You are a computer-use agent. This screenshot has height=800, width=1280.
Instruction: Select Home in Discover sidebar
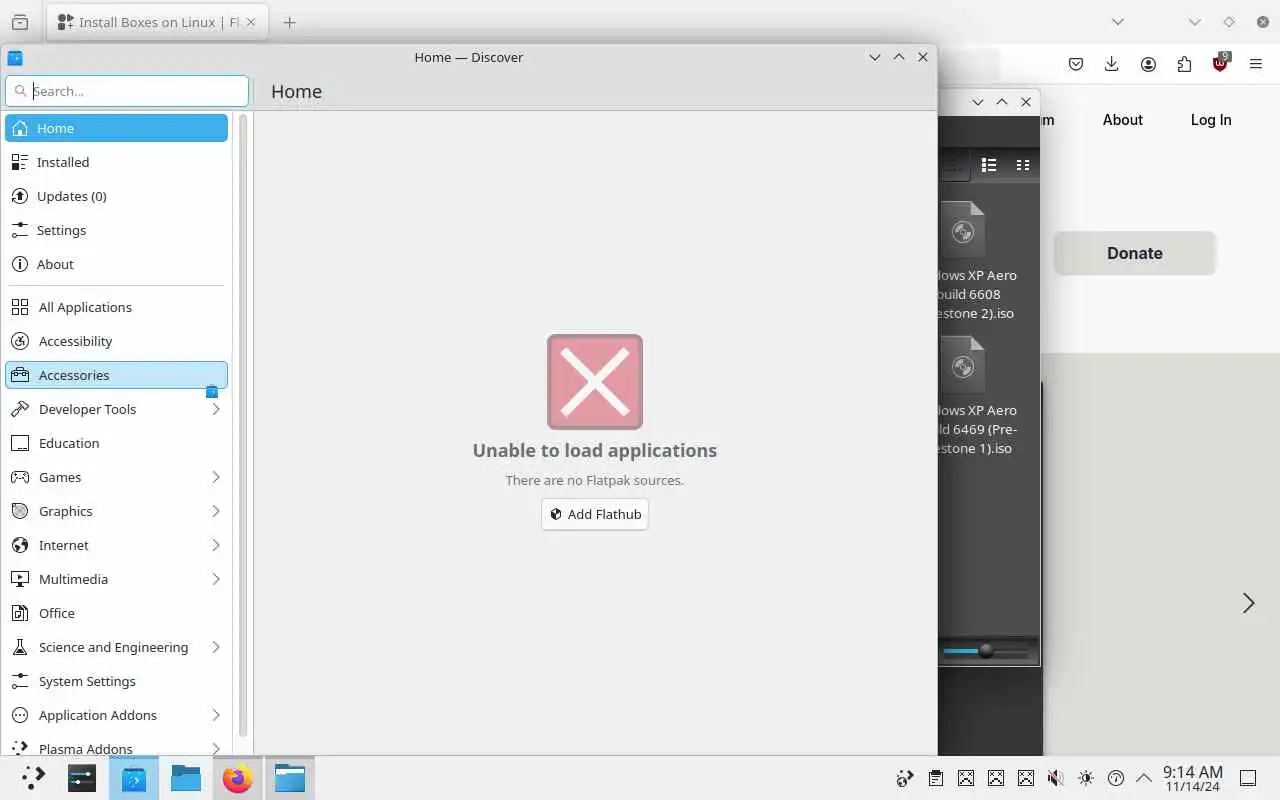point(116,128)
